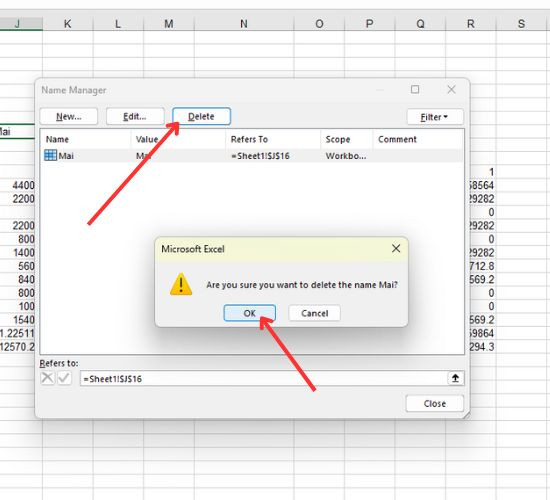
Task: Click the Edit… button in Name Manager
Action: 135,116
